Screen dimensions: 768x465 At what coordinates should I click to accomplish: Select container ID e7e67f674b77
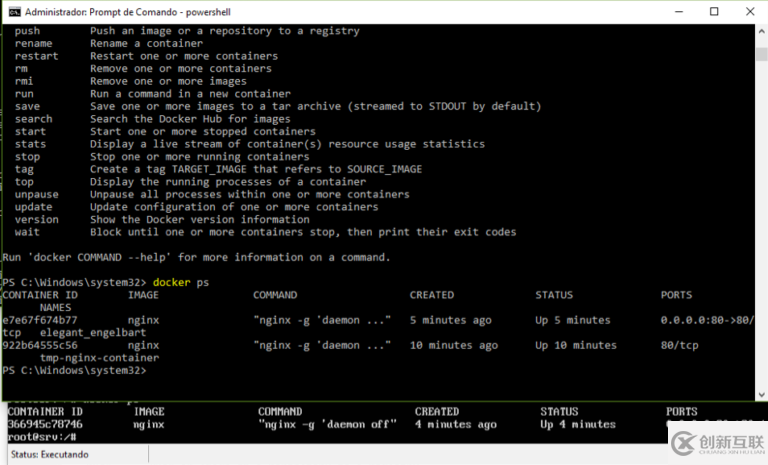tap(40, 320)
